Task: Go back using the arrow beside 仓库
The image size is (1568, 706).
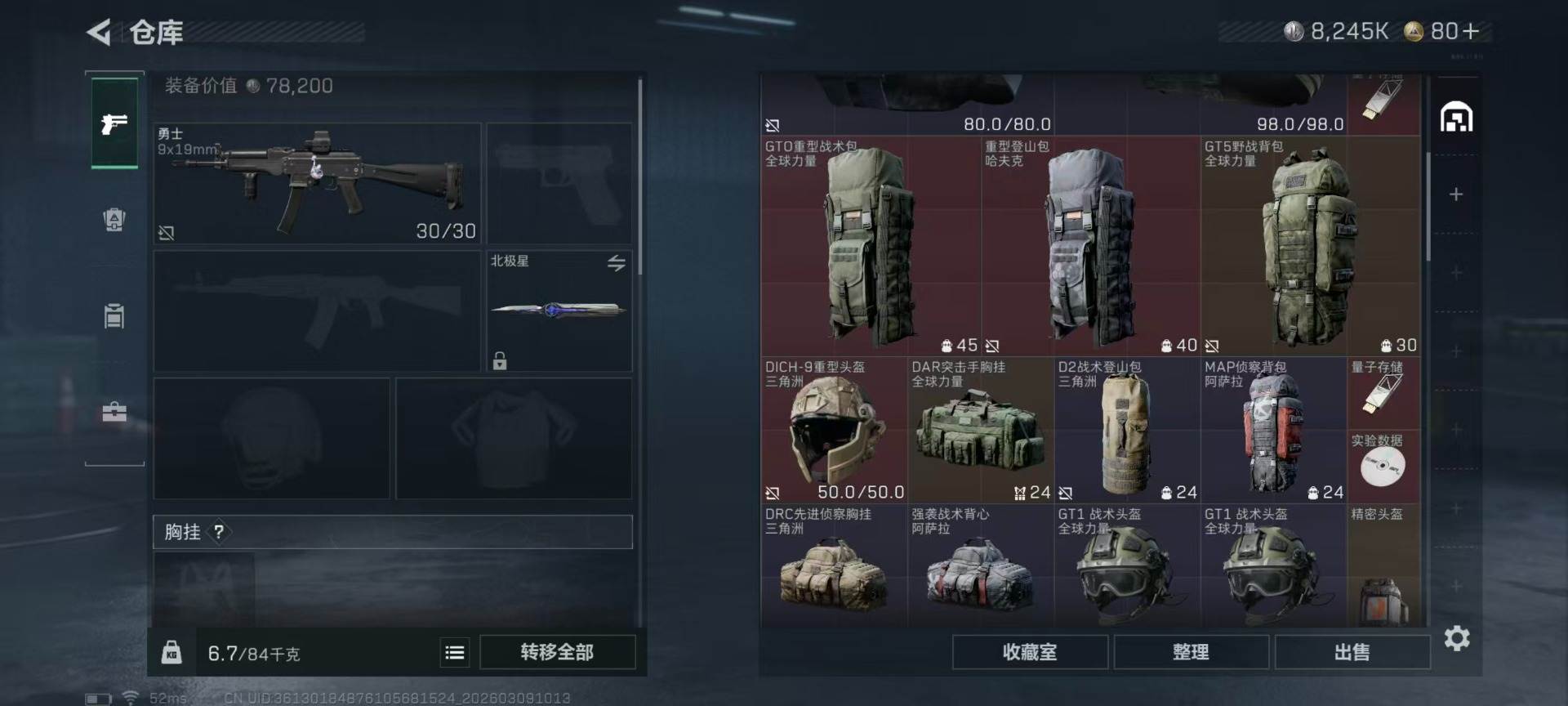Action: 99,33
